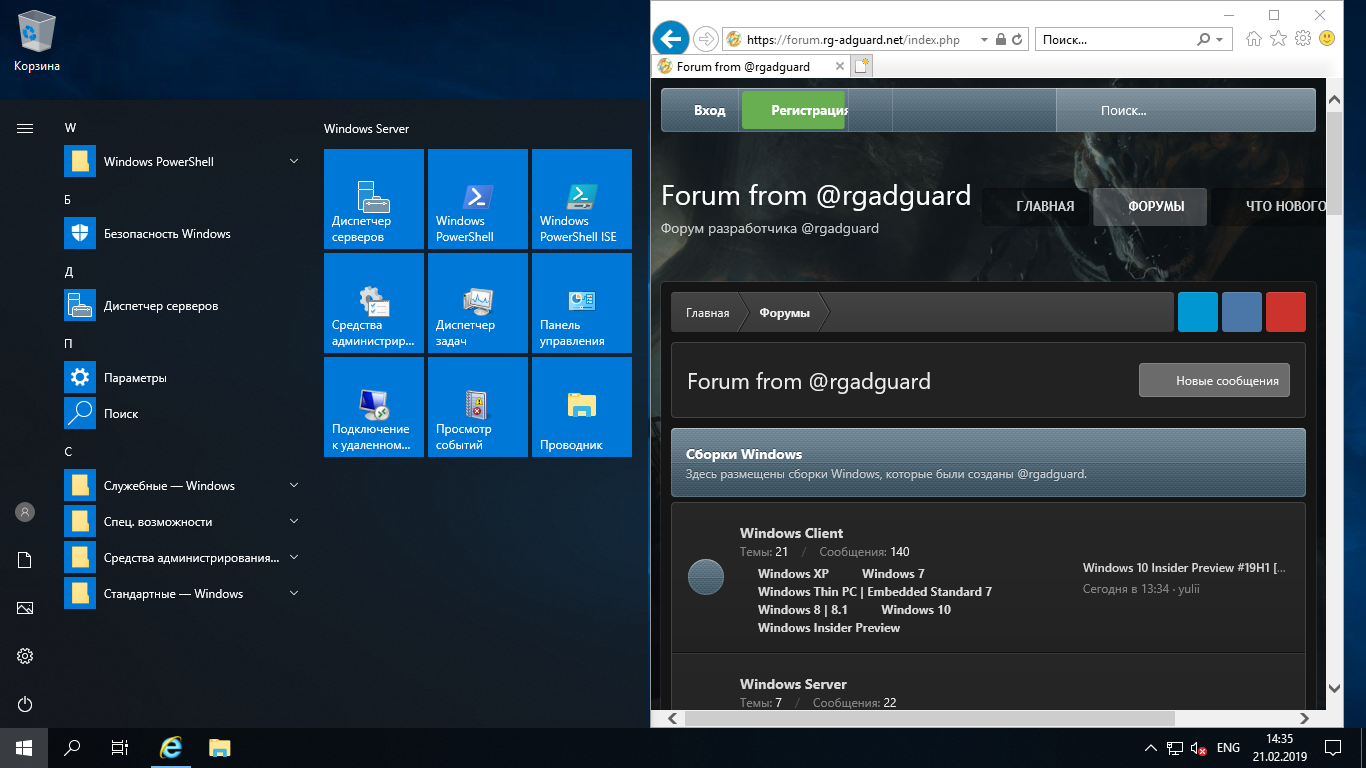Open File Explorer from the taskbar
Viewport: 1366px width, 768px height.
[x=220, y=748]
